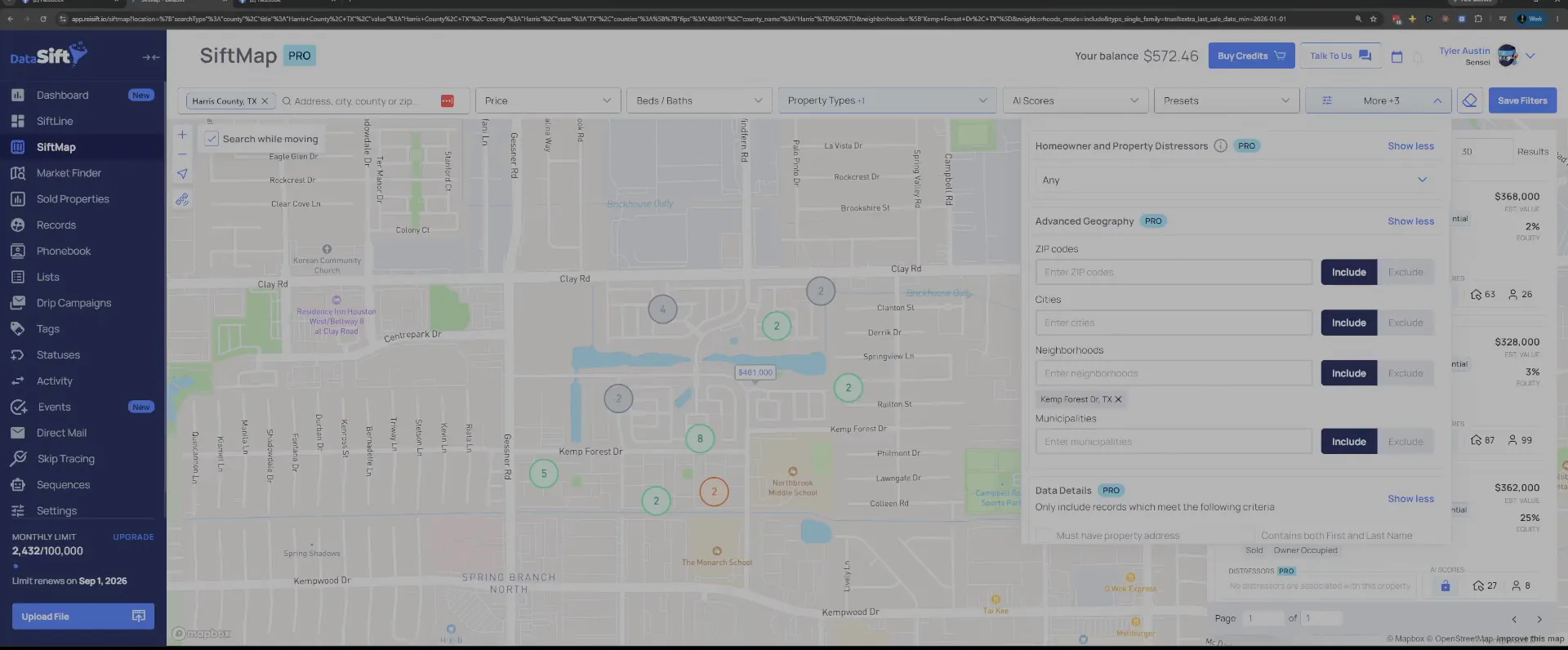Toggle Search while moving checkbox
Viewport: 1568px width, 650px height.
pyautogui.click(x=212, y=139)
